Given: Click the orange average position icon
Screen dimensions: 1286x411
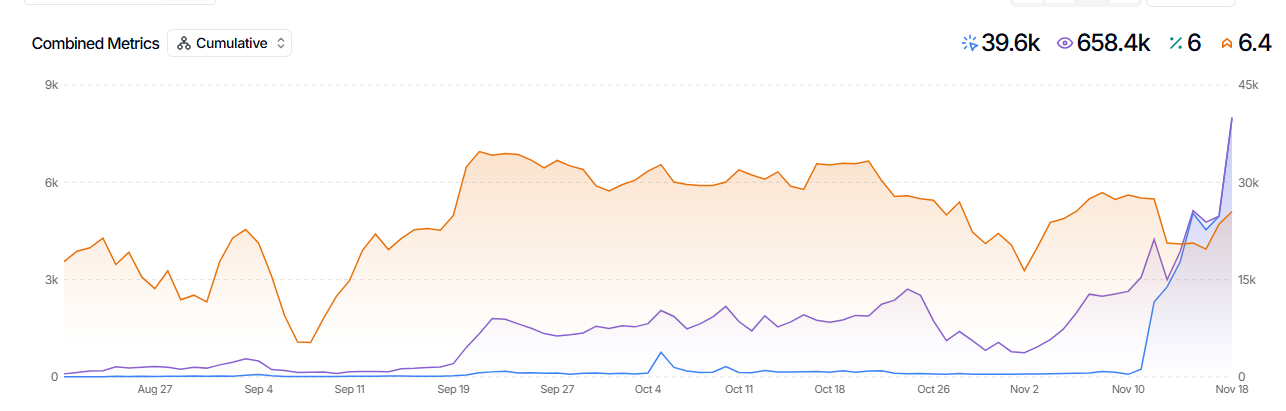Looking at the screenshot, I should click(x=1225, y=43).
